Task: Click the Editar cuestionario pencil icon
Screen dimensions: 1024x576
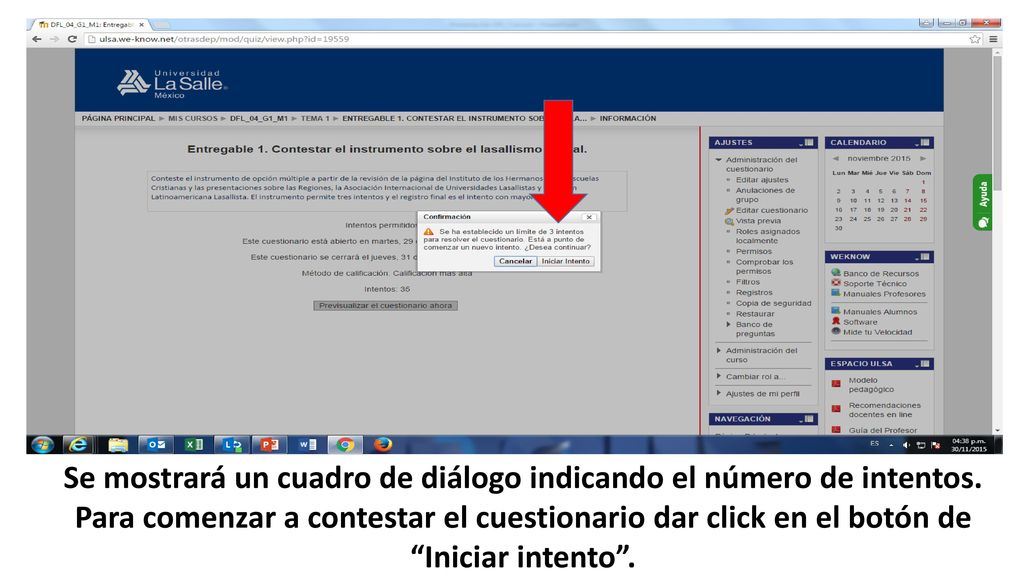Action: (x=729, y=211)
